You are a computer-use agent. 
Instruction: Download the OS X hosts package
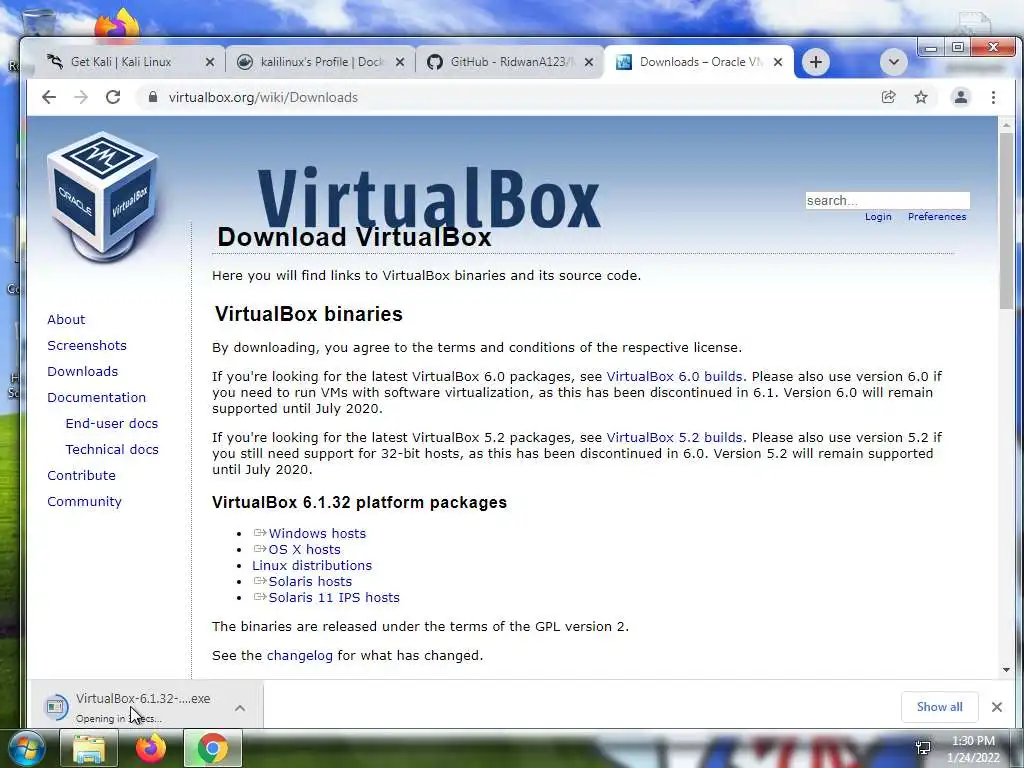coord(304,550)
